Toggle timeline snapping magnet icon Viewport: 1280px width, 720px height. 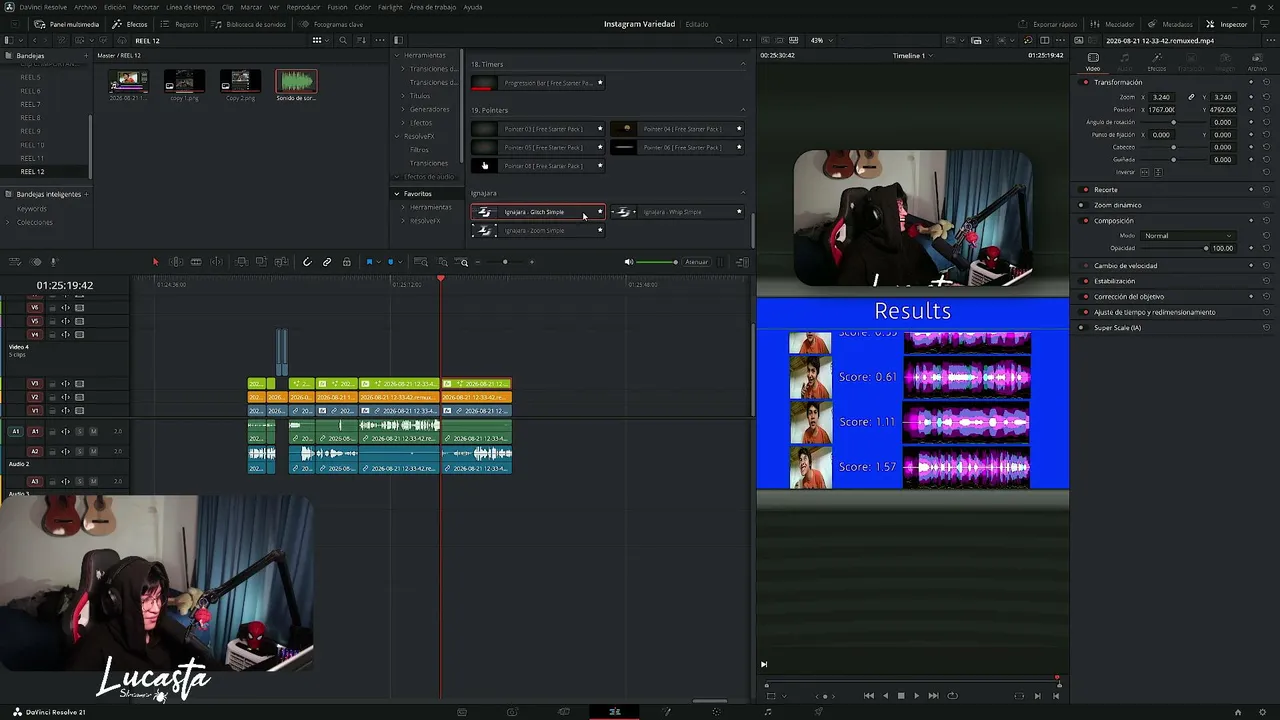307,262
